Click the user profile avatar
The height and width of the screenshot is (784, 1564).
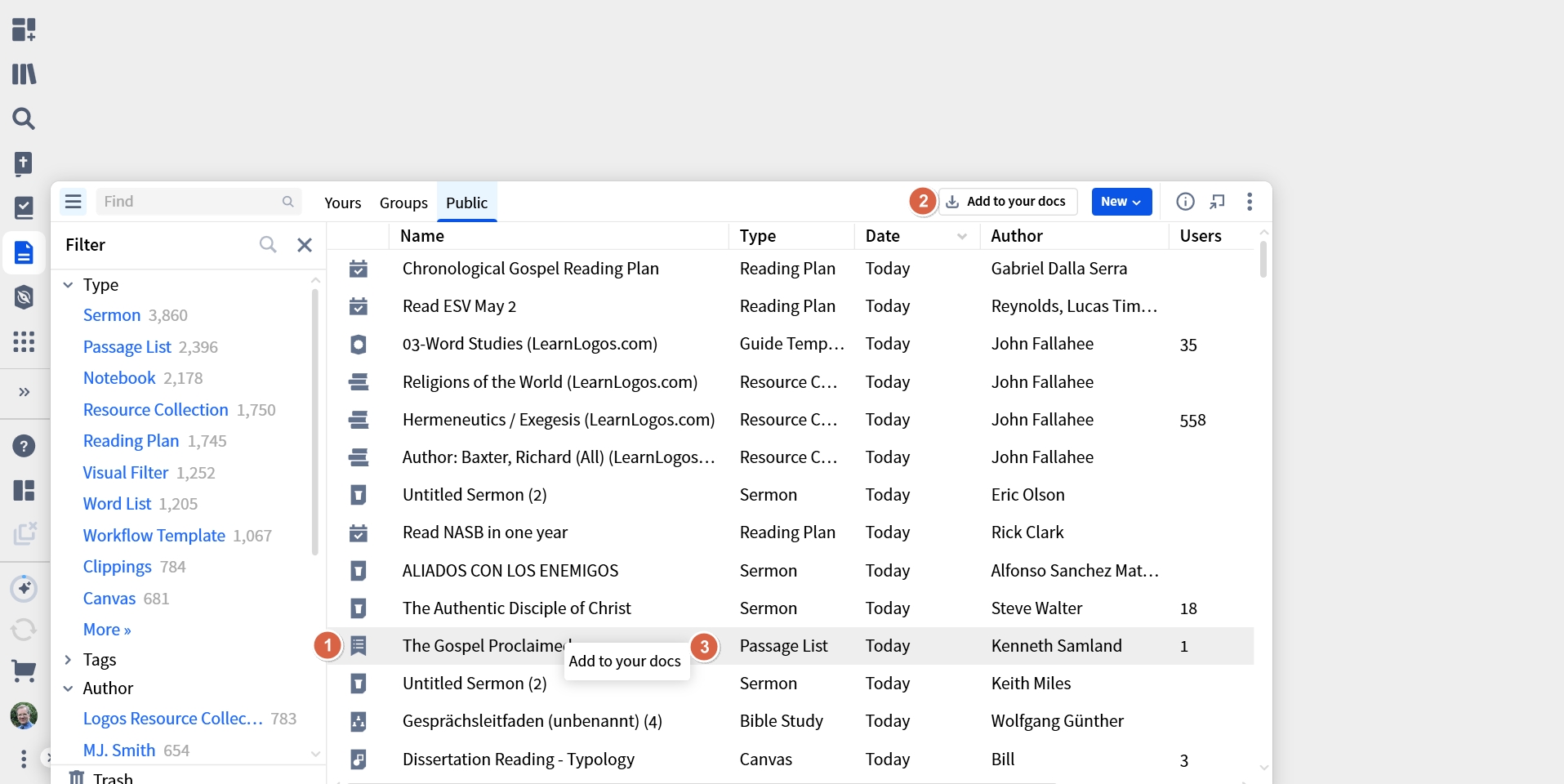[x=24, y=715]
